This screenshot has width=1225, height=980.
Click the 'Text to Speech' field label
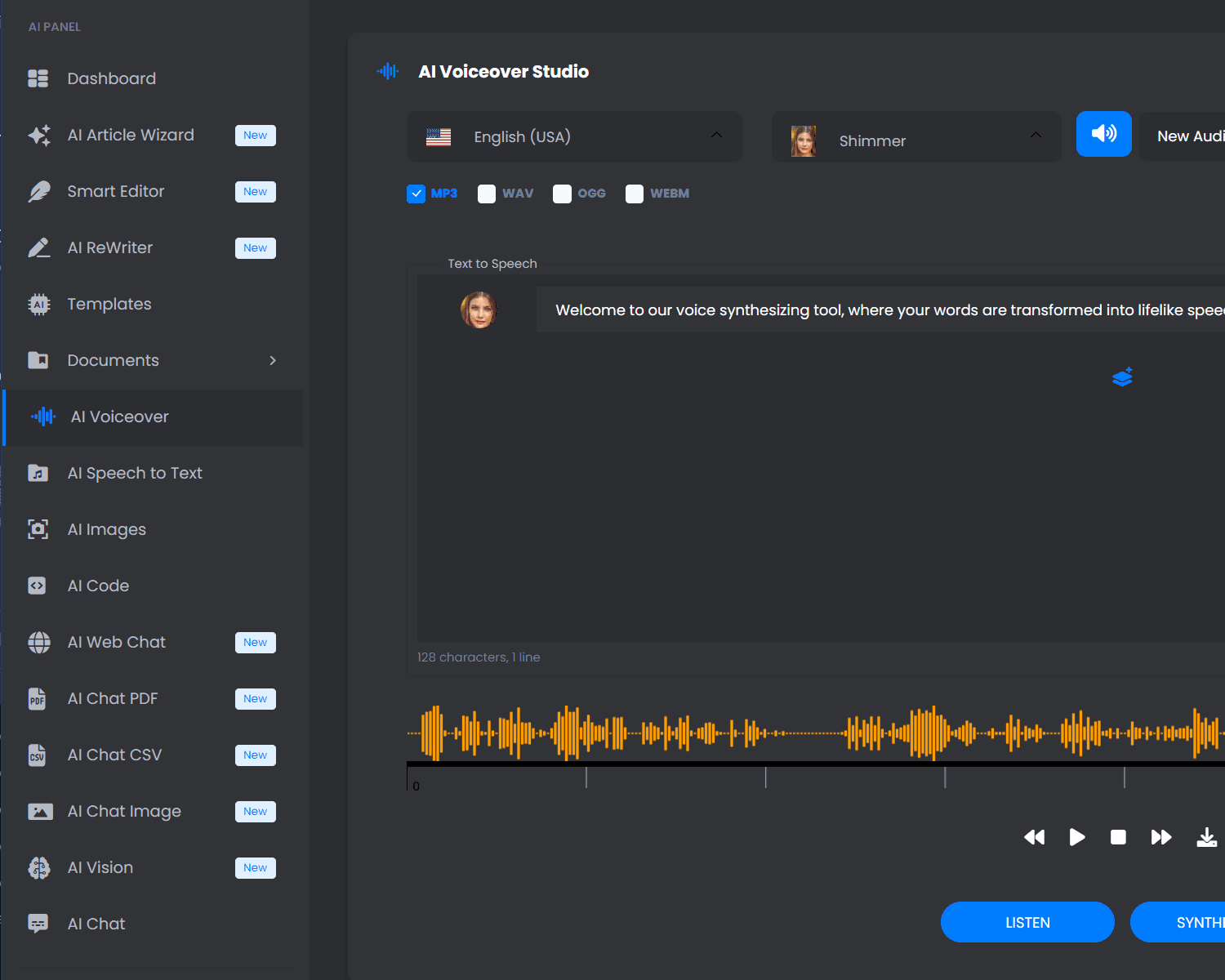492,264
